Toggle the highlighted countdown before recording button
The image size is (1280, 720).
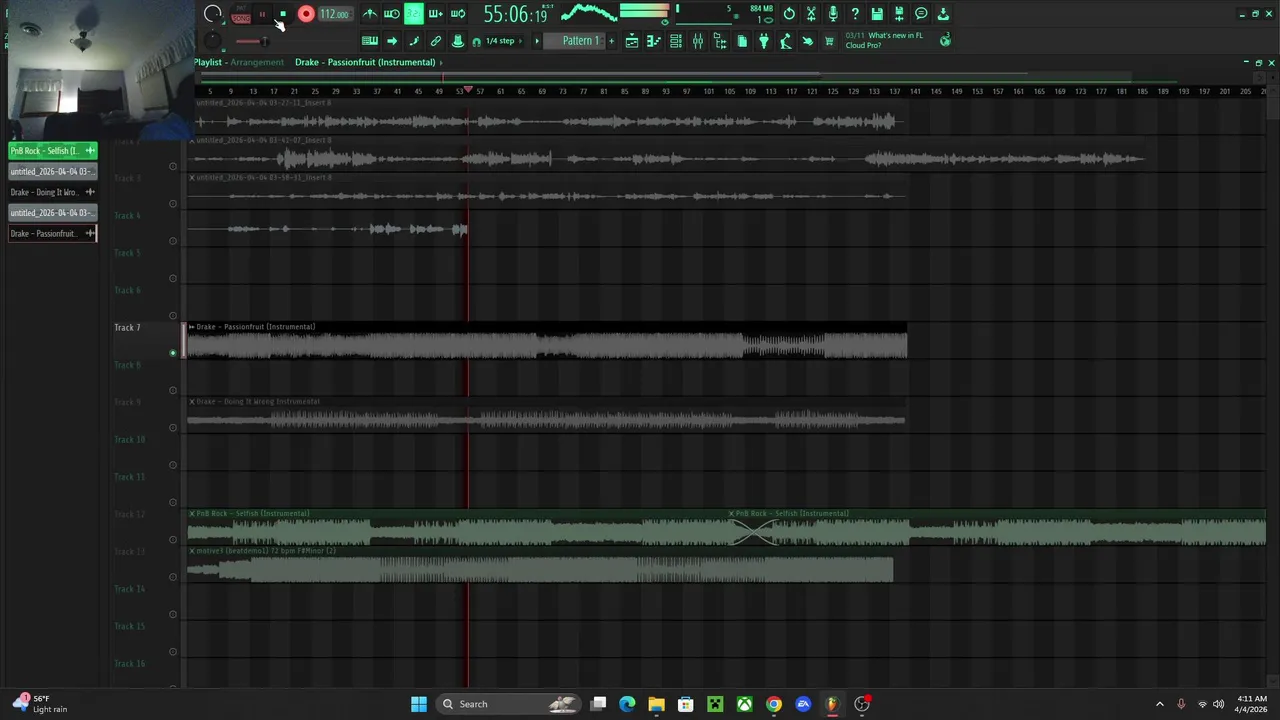coord(413,14)
